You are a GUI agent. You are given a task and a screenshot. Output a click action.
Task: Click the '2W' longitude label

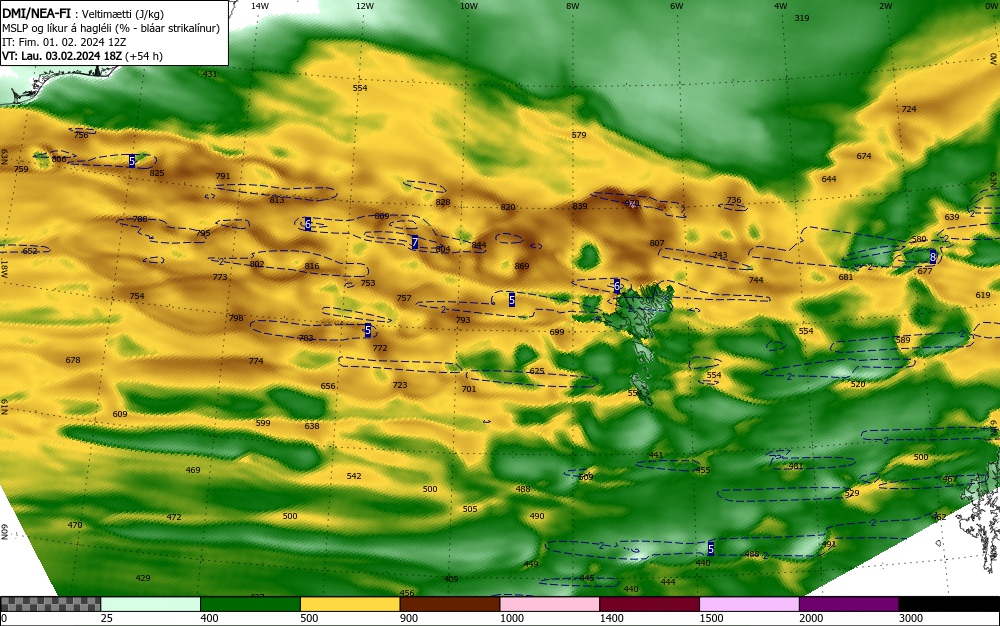click(x=885, y=6)
